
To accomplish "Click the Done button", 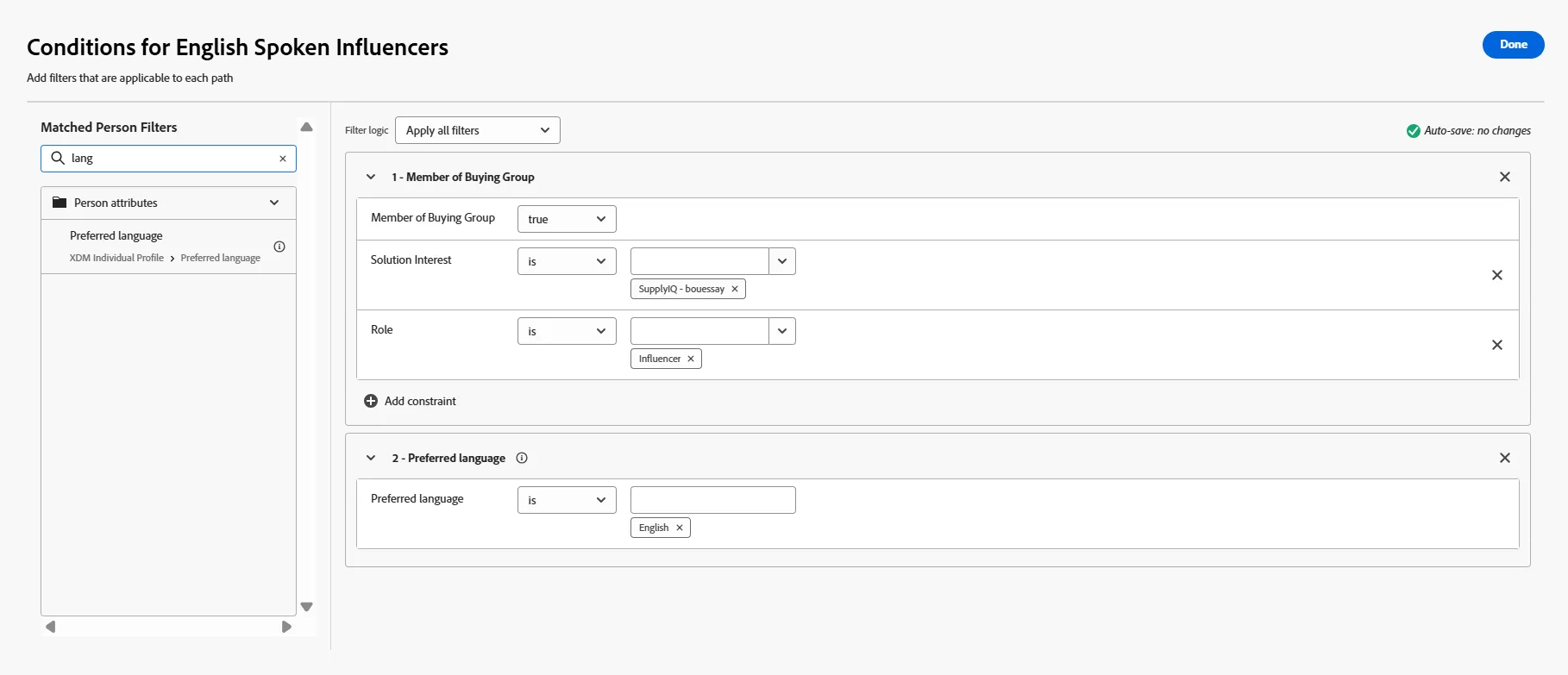I will click(1513, 45).
